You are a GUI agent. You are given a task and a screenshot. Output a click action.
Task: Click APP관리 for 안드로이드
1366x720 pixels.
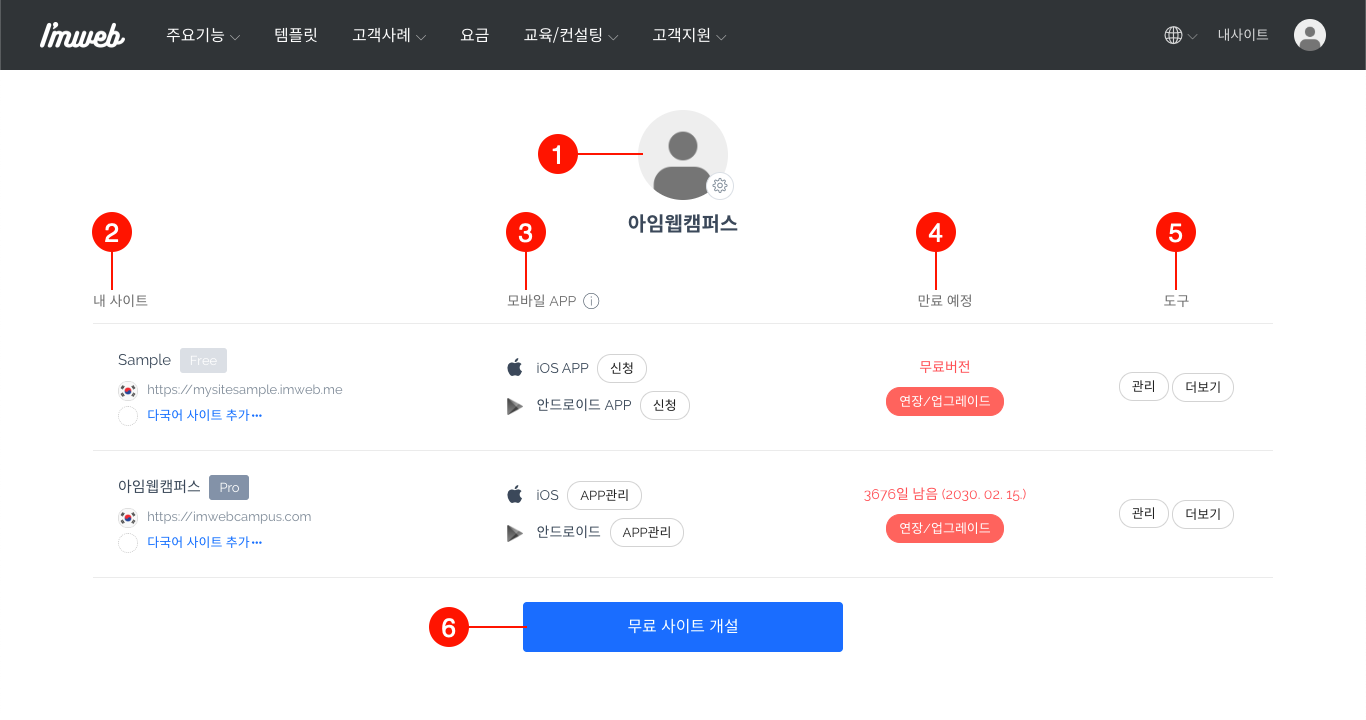coord(647,532)
